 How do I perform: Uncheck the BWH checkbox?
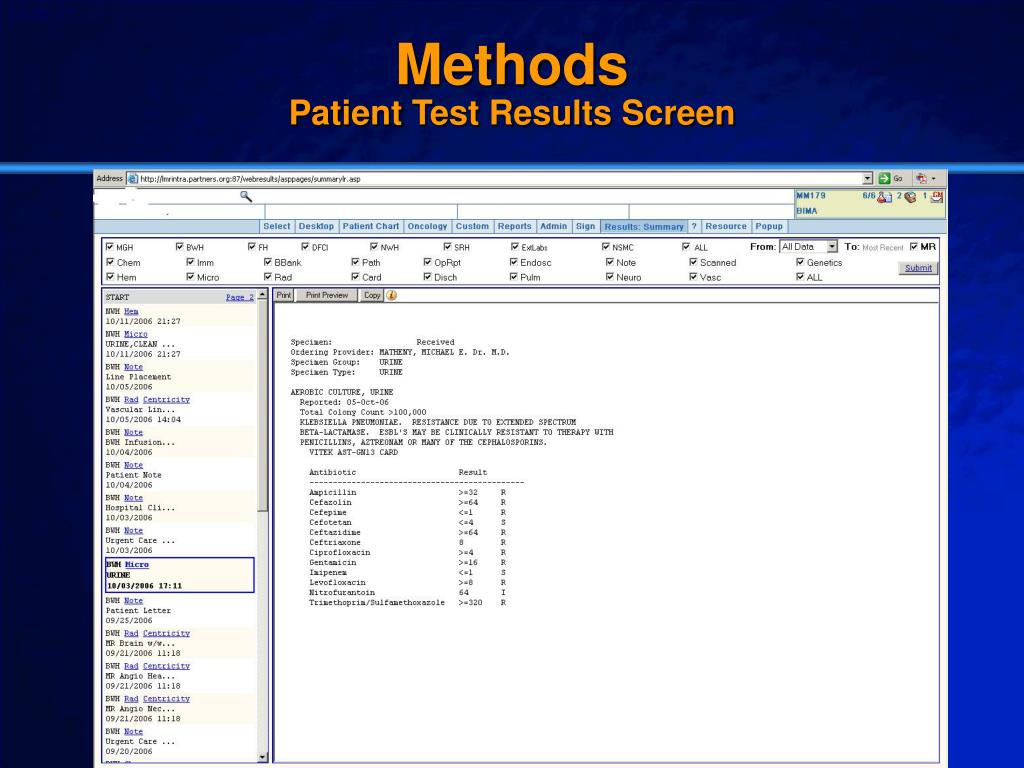point(180,247)
